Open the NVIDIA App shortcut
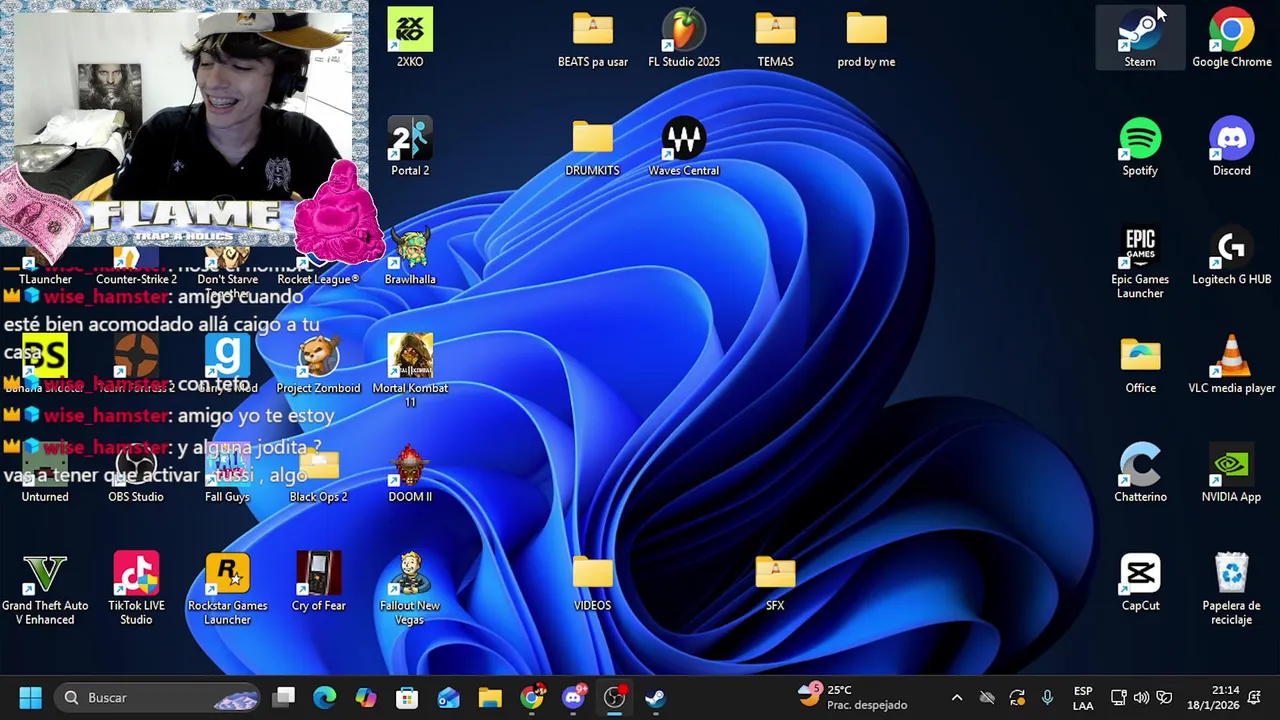Viewport: 1280px width, 720px height. tap(1232, 474)
